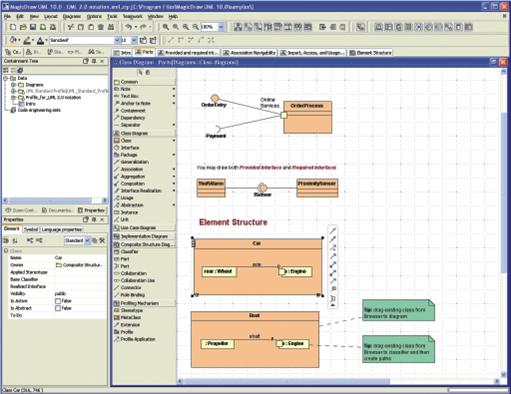This screenshot has width=511, height=394.
Task: Switch to the Intro diagram tab
Action: pos(122,53)
